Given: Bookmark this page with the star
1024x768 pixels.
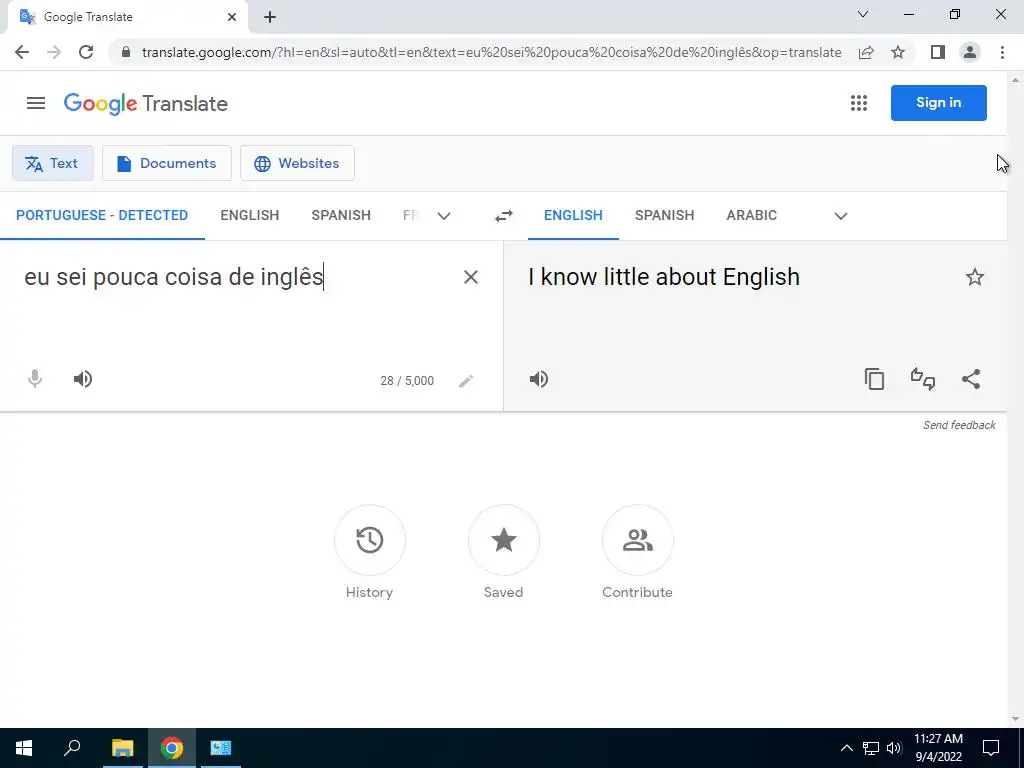Looking at the screenshot, I should (898, 52).
